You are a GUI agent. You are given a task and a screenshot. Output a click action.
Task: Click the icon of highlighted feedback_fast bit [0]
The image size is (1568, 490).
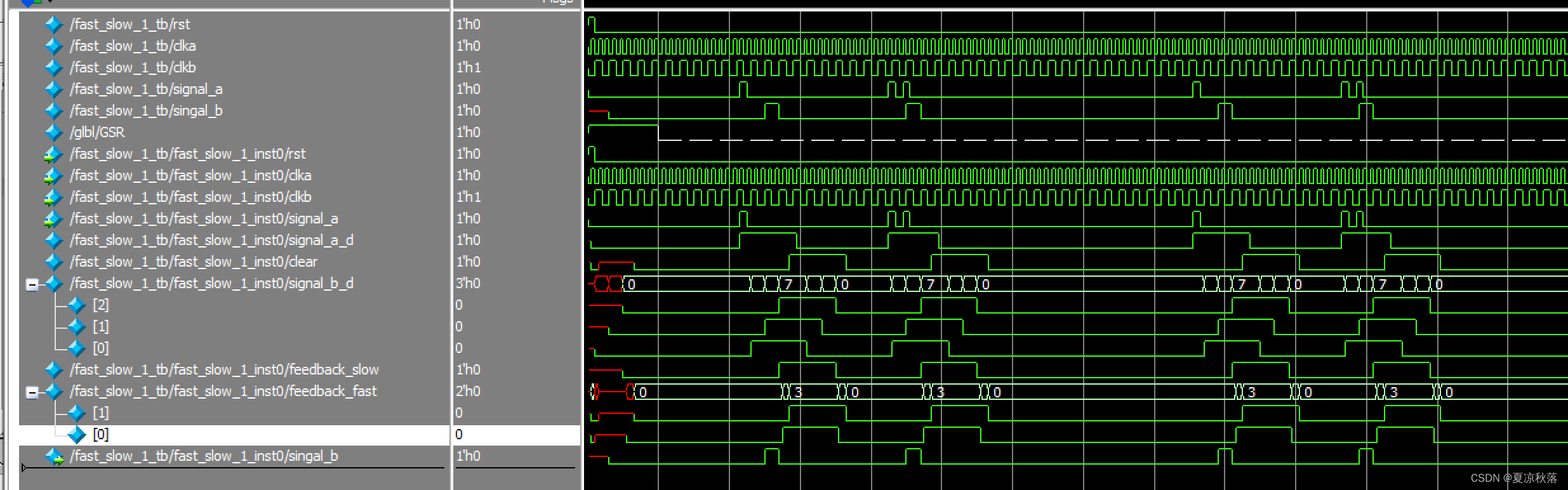pos(77,435)
